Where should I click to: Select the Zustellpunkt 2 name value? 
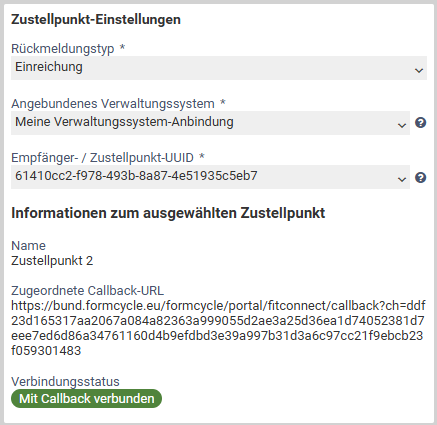tap(52, 261)
